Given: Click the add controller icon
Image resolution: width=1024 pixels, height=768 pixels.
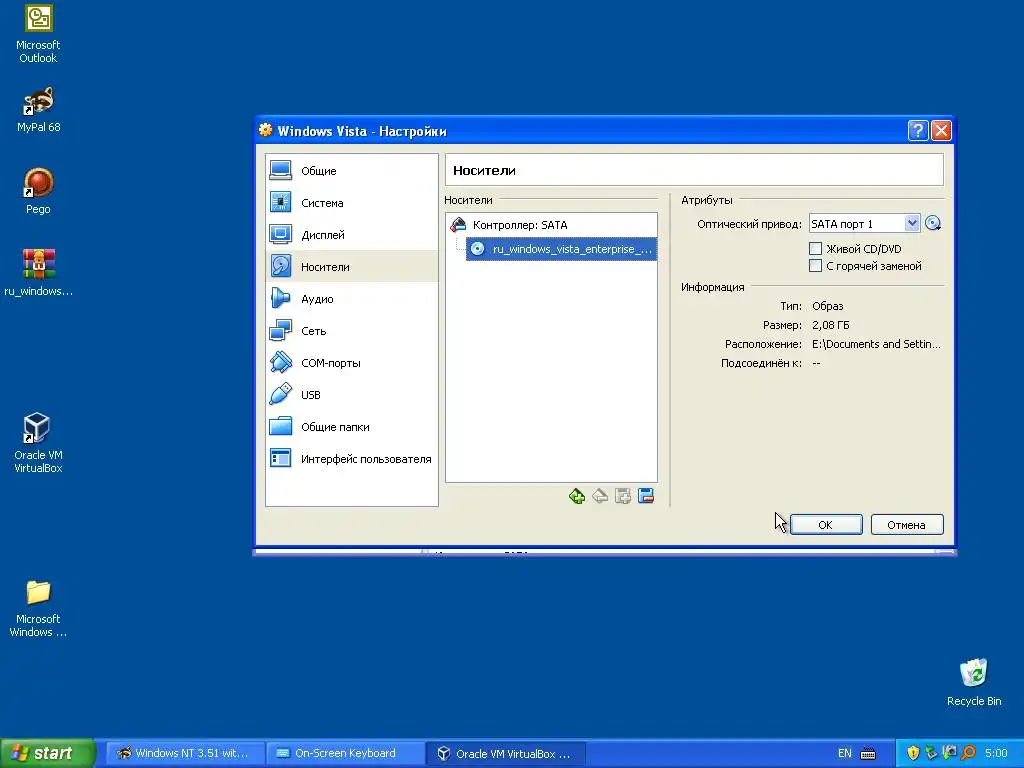Looking at the screenshot, I should (623, 496).
